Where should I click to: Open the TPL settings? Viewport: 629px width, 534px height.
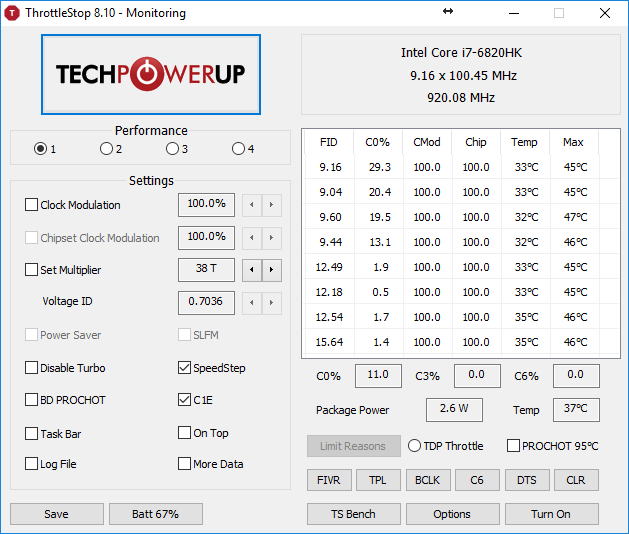[378, 480]
